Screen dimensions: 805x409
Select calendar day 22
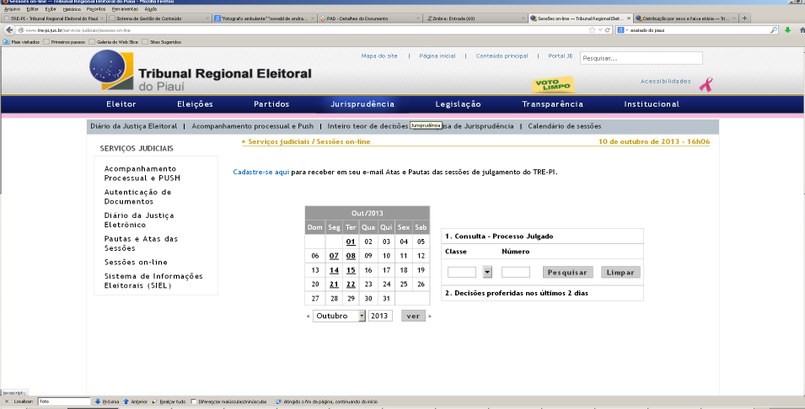tap(351, 284)
